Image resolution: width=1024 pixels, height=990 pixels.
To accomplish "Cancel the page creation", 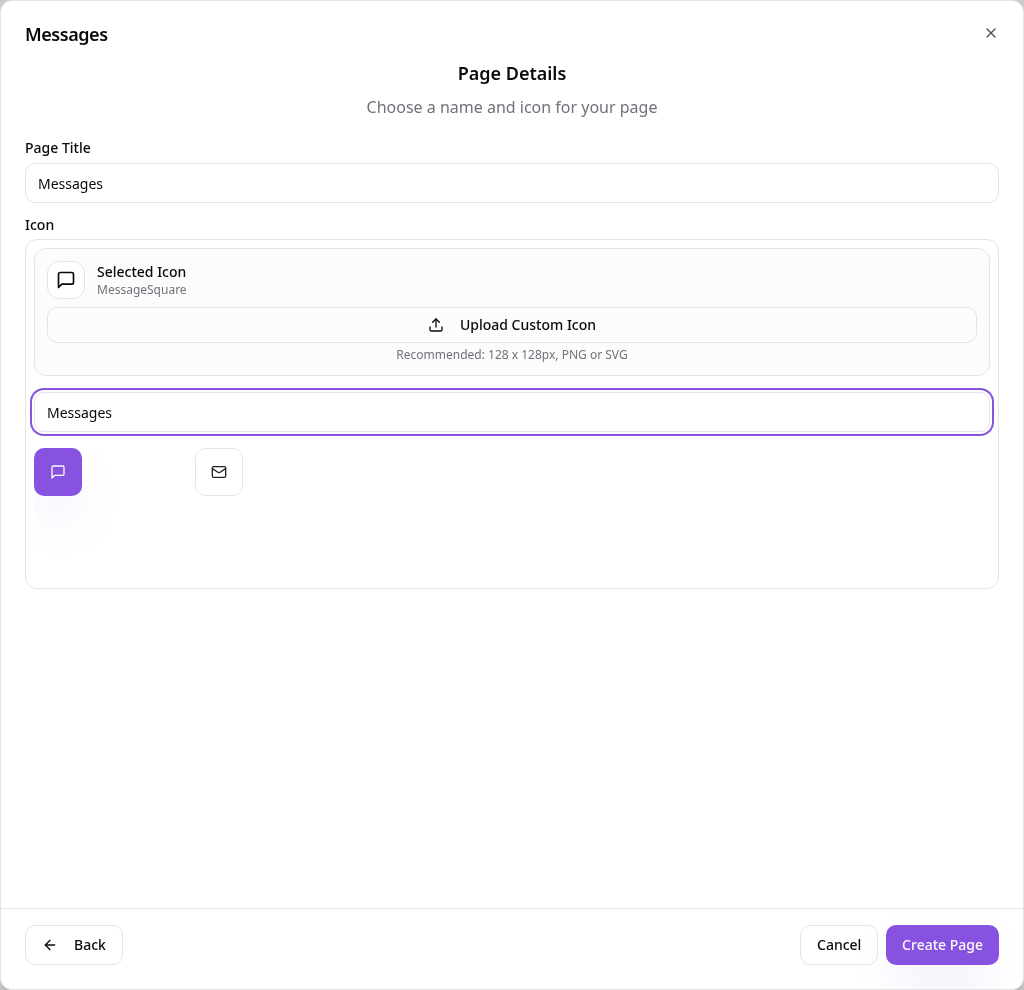I will (x=839, y=944).
